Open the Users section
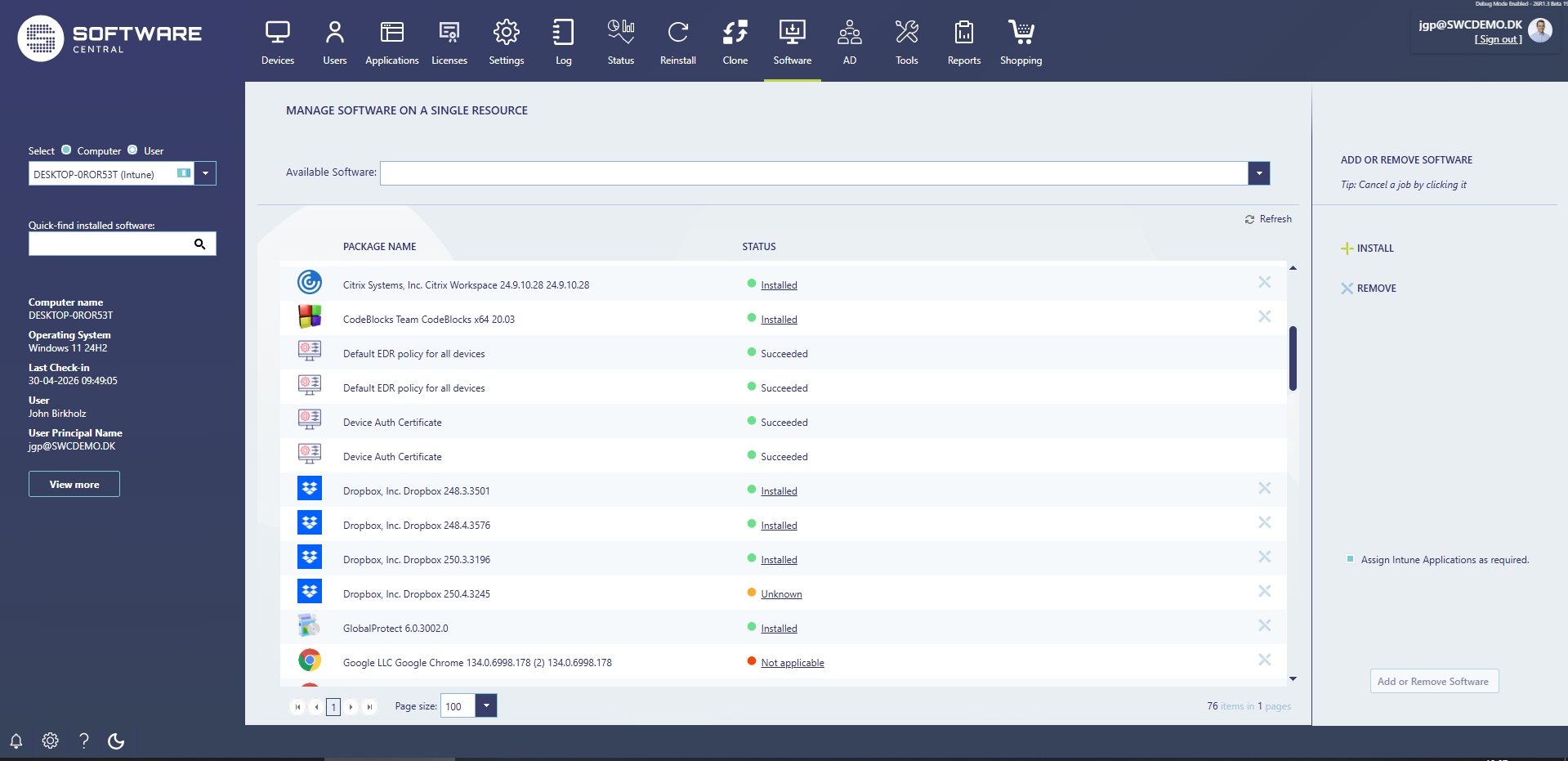The height and width of the screenshot is (761, 1568). pos(335,43)
